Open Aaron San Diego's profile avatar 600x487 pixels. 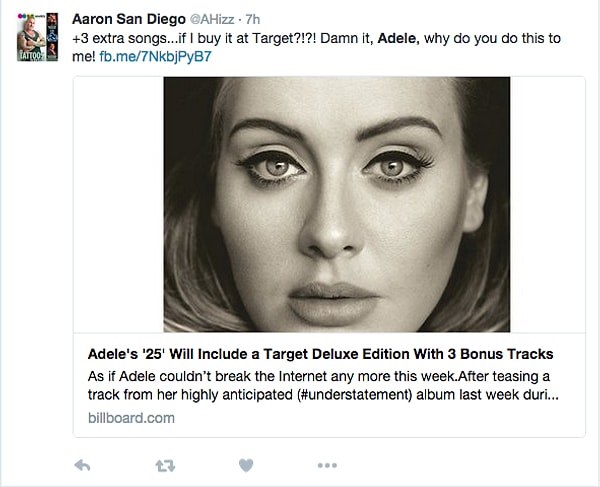(x=36, y=38)
